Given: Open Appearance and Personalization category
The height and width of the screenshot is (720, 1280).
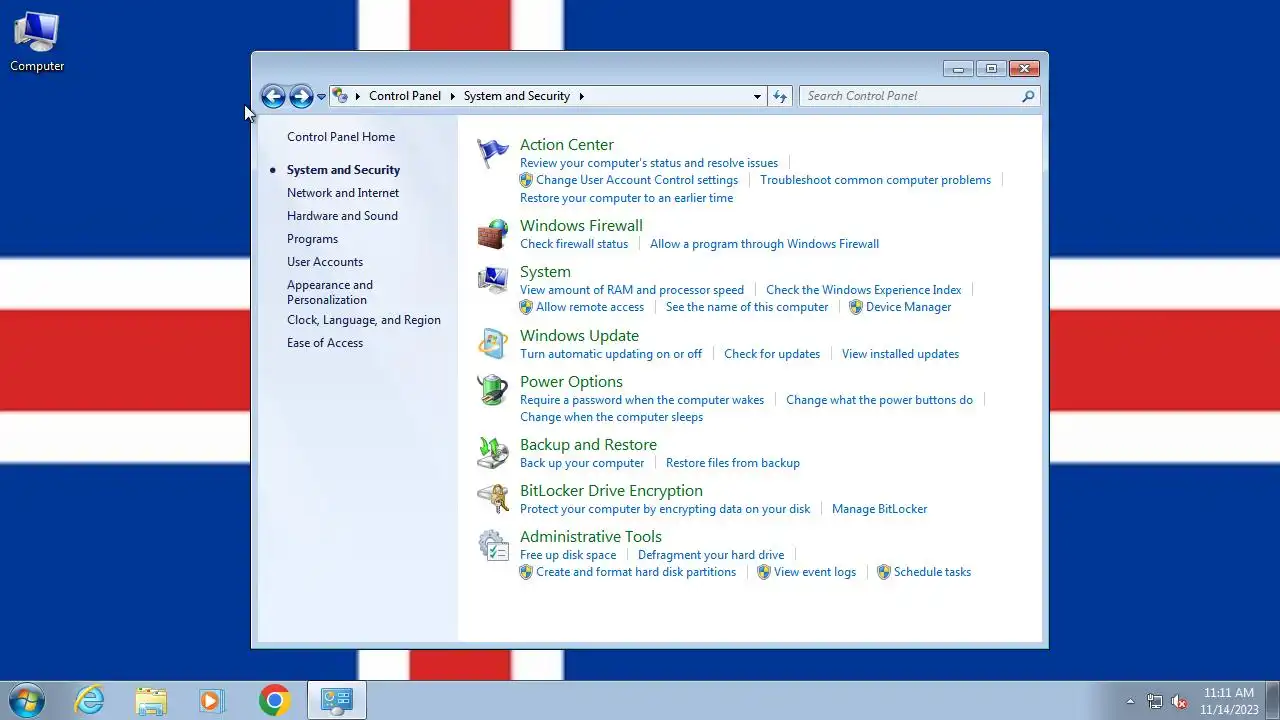Looking at the screenshot, I should 330,292.
